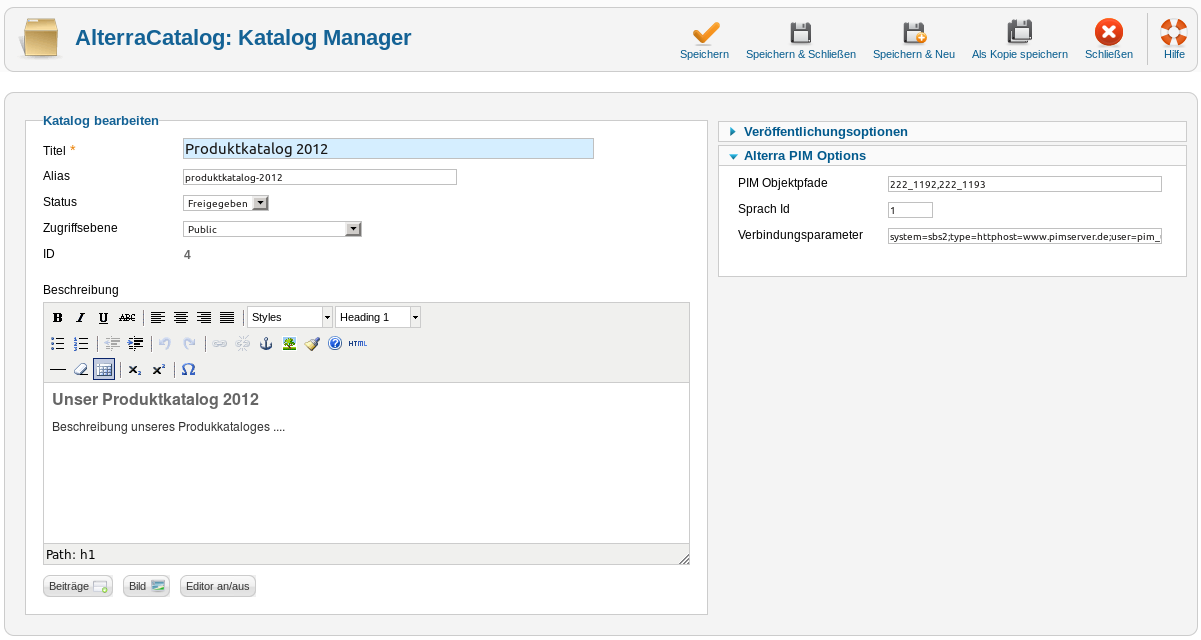This screenshot has height=640, width=1201.
Task: Click the insert table icon
Action: pyautogui.click(x=104, y=369)
